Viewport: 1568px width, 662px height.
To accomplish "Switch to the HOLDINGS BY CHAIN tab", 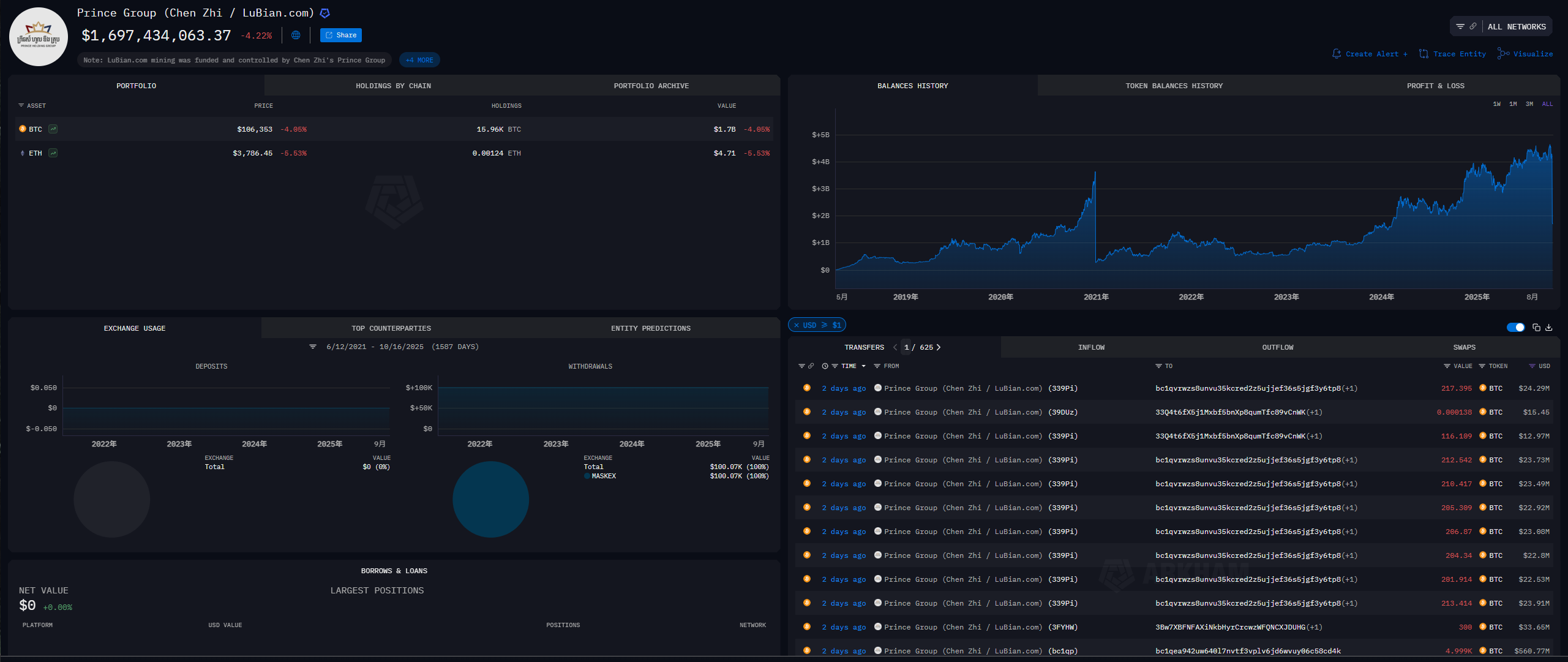I will tap(393, 86).
